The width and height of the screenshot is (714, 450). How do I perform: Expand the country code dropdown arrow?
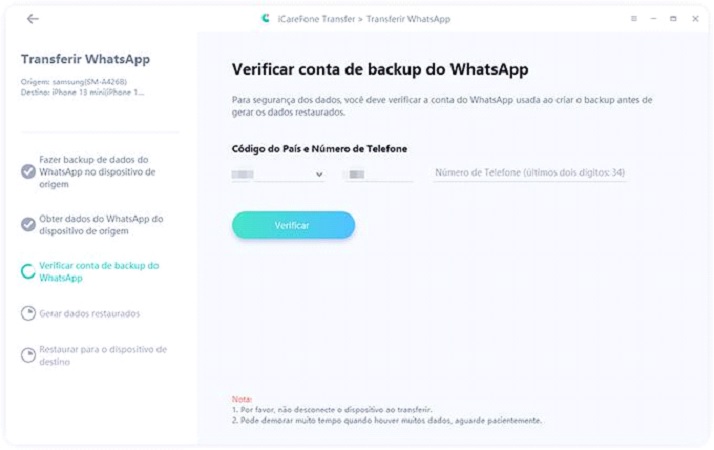click(319, 174)
